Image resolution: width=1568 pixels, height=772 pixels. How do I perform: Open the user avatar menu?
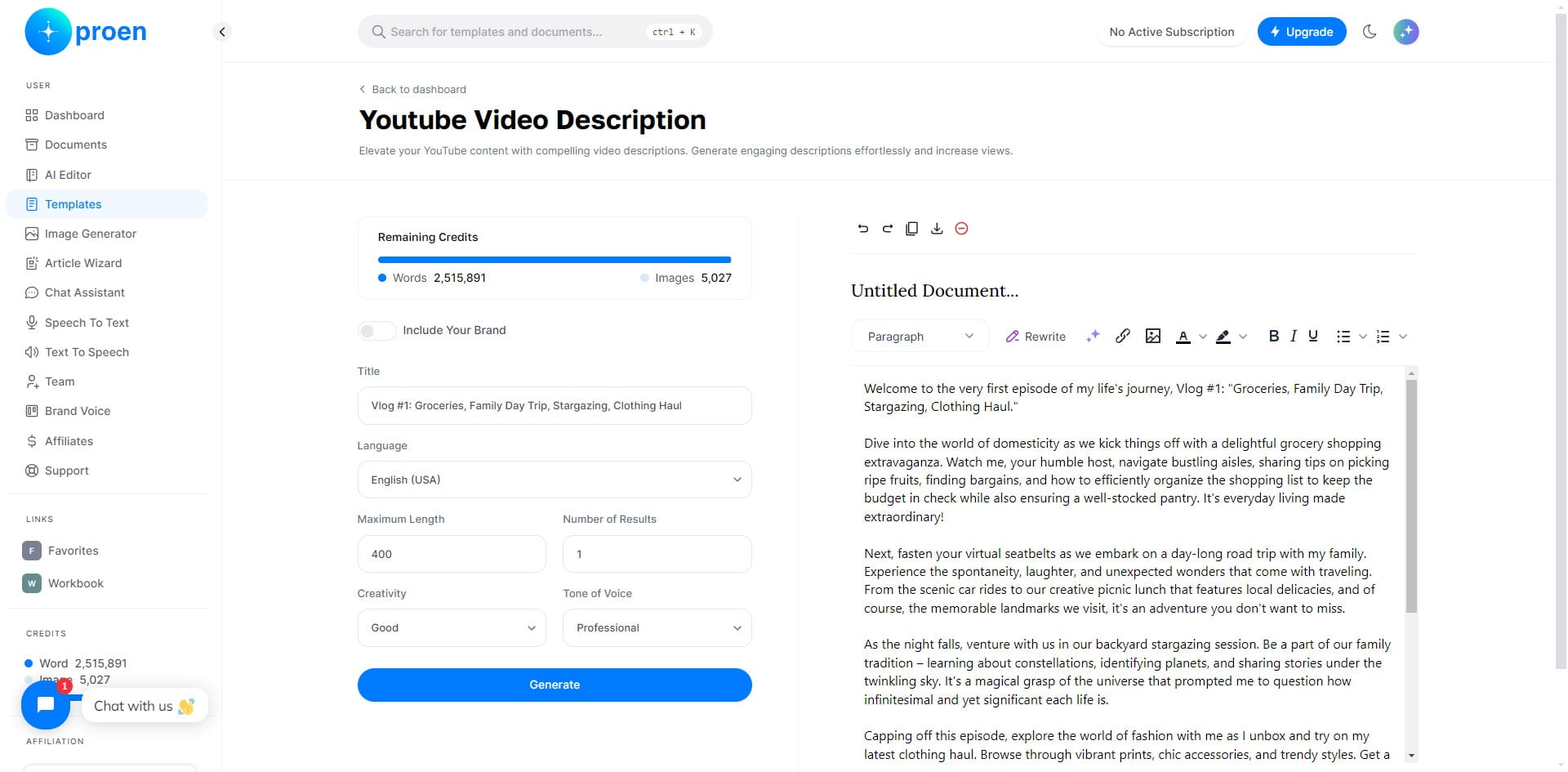tap(1405, 32)
